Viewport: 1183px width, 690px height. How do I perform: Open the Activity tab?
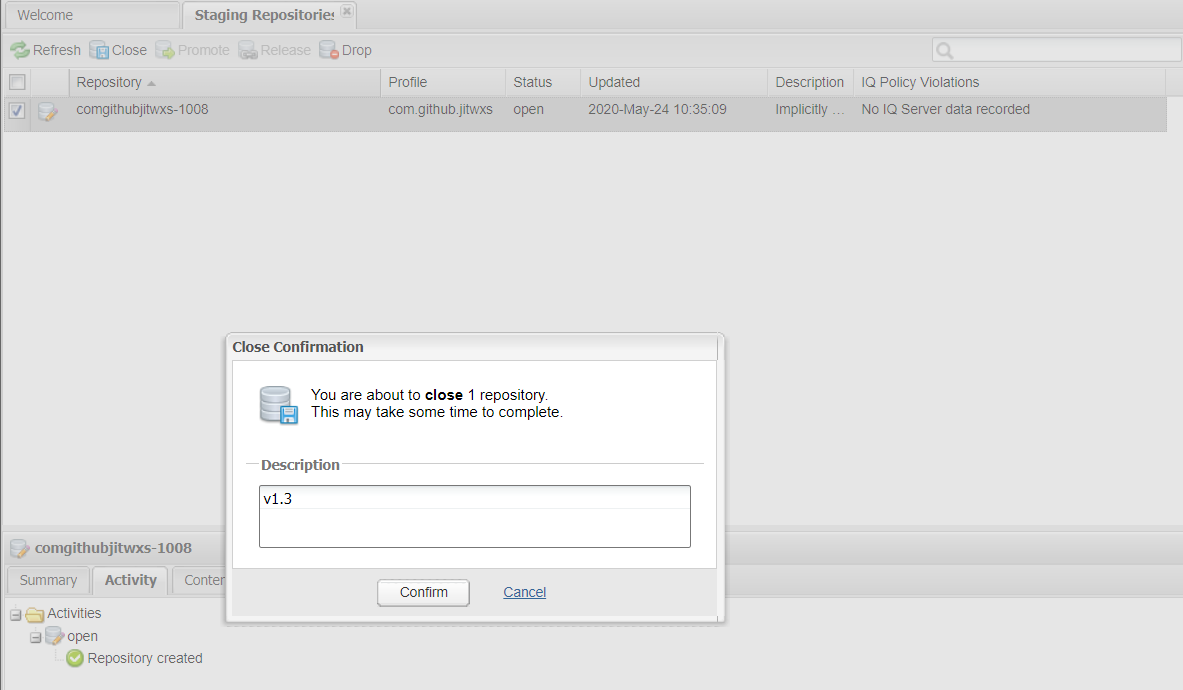point(131,580)
